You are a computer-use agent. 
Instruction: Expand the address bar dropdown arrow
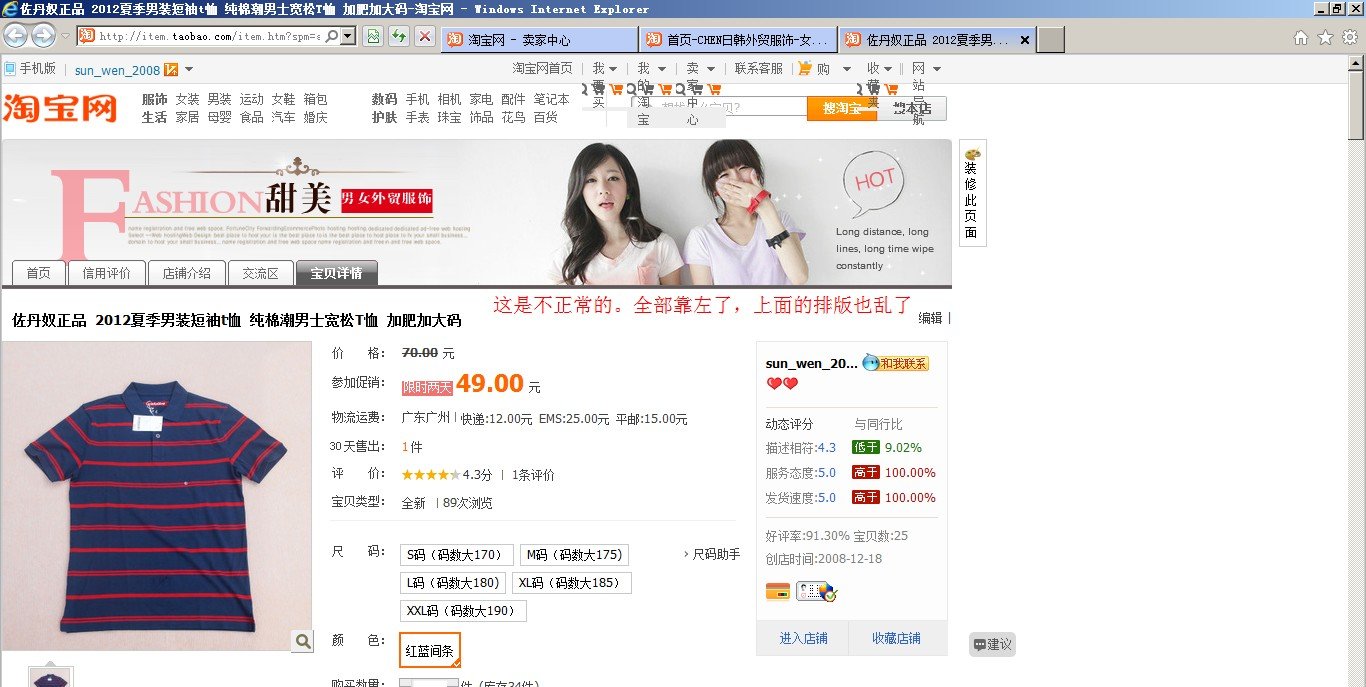tap(347, 37)
